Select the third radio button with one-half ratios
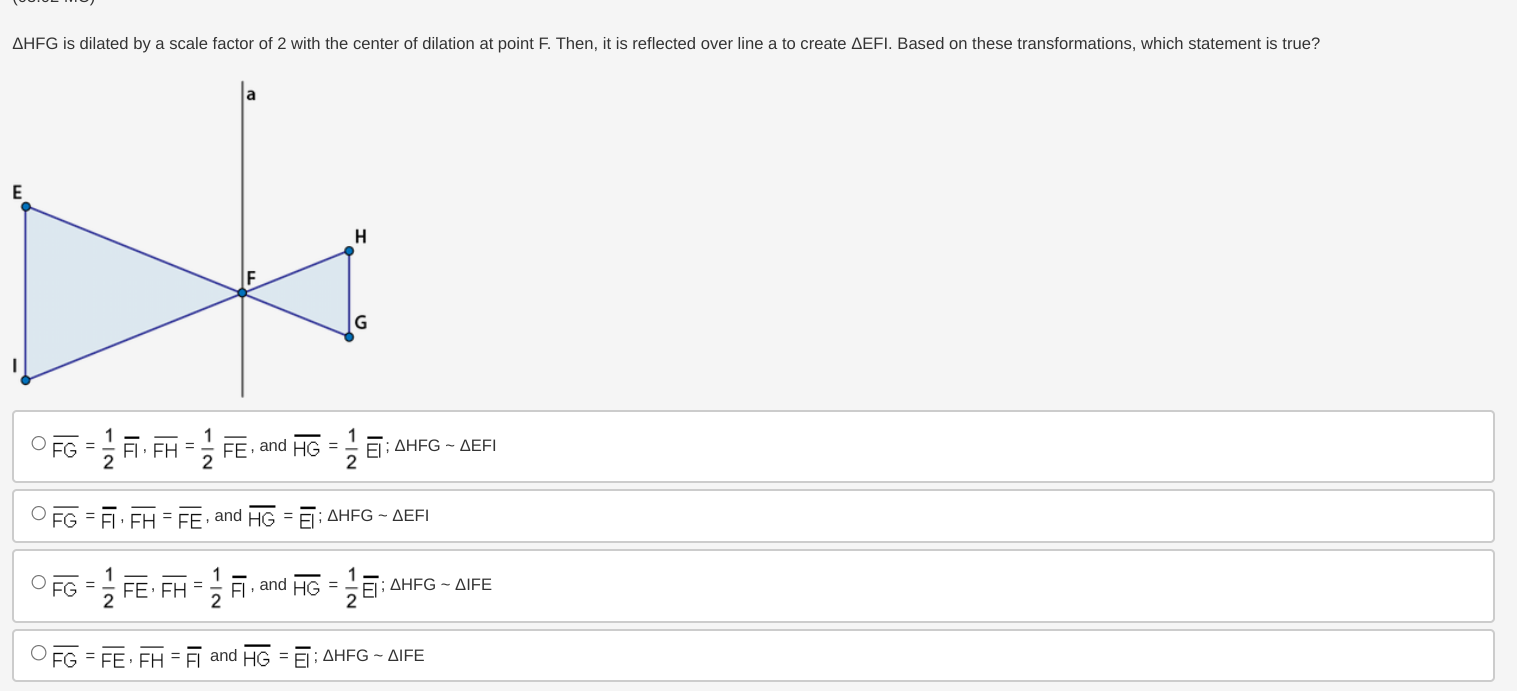The height and width of the screenshot is (691, 1517). point(38,581)
